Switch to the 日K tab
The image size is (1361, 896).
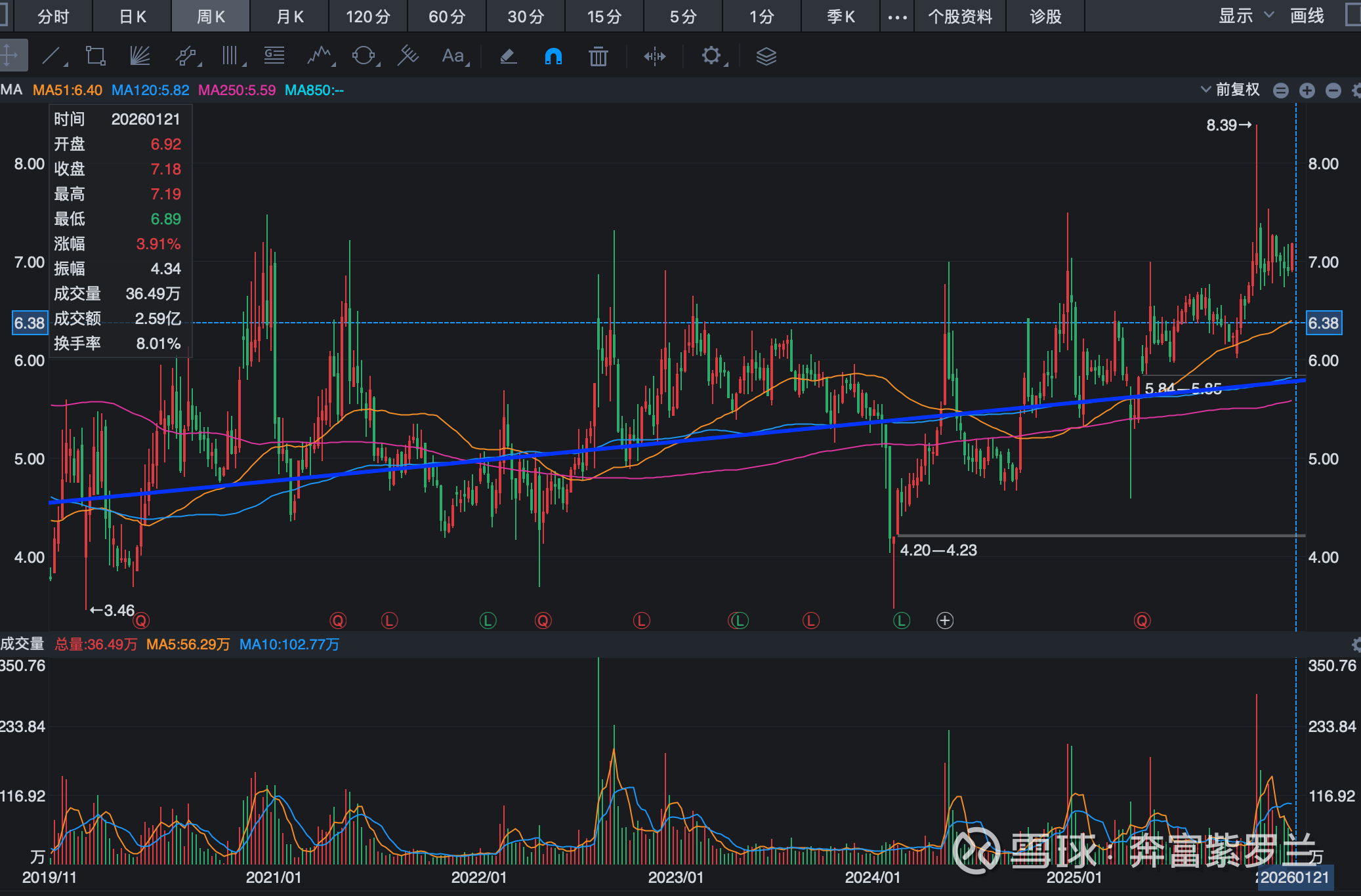point(133,16)
